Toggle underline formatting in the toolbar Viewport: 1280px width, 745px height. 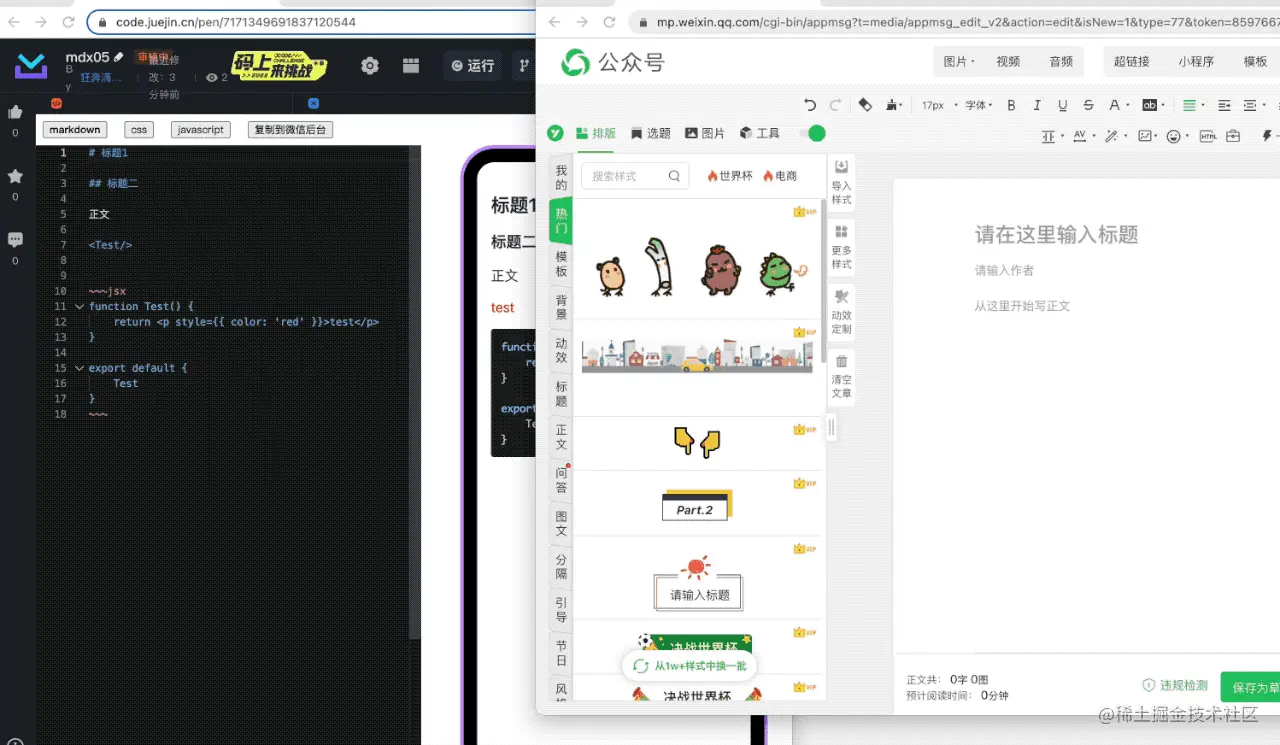tap(1063, 105)
